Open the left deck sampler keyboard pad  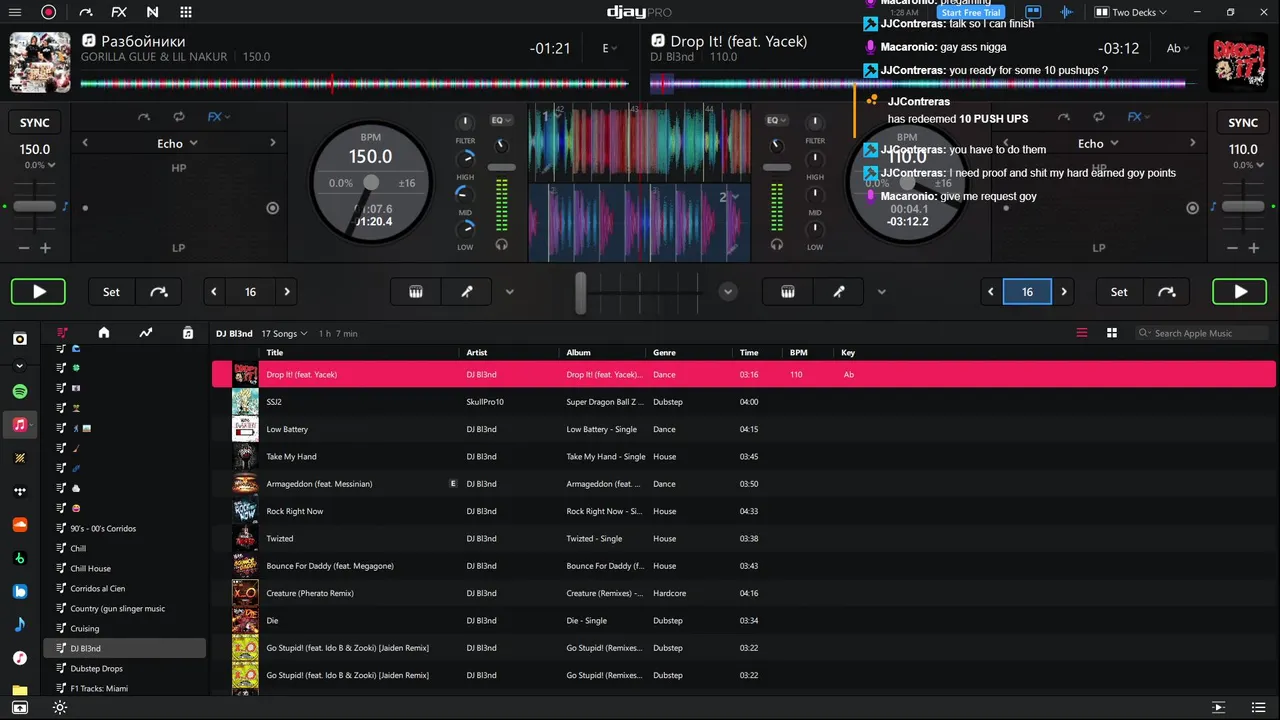coord(416,292)
